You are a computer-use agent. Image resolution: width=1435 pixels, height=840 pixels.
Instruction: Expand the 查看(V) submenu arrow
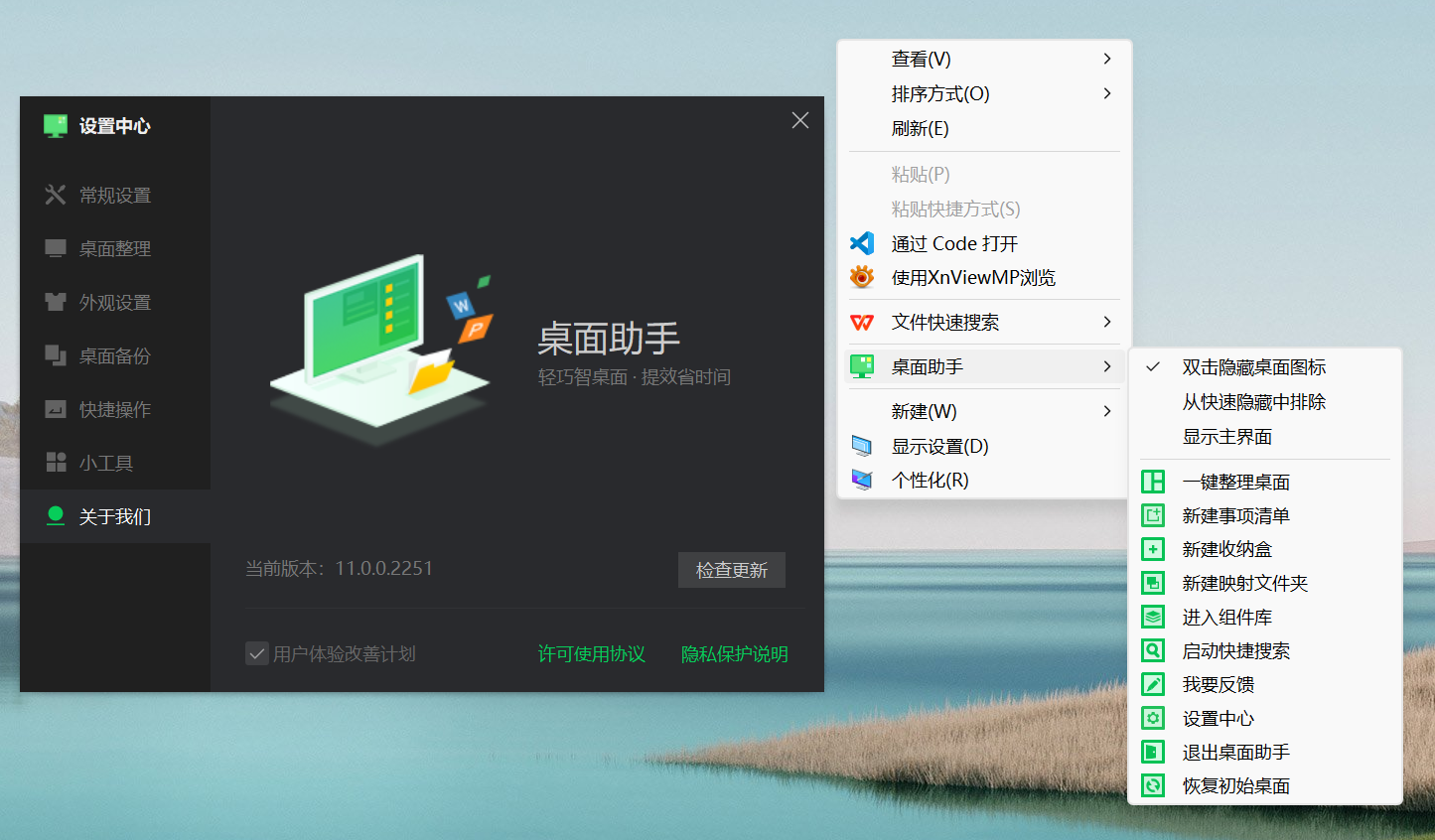coord(1107,60)
